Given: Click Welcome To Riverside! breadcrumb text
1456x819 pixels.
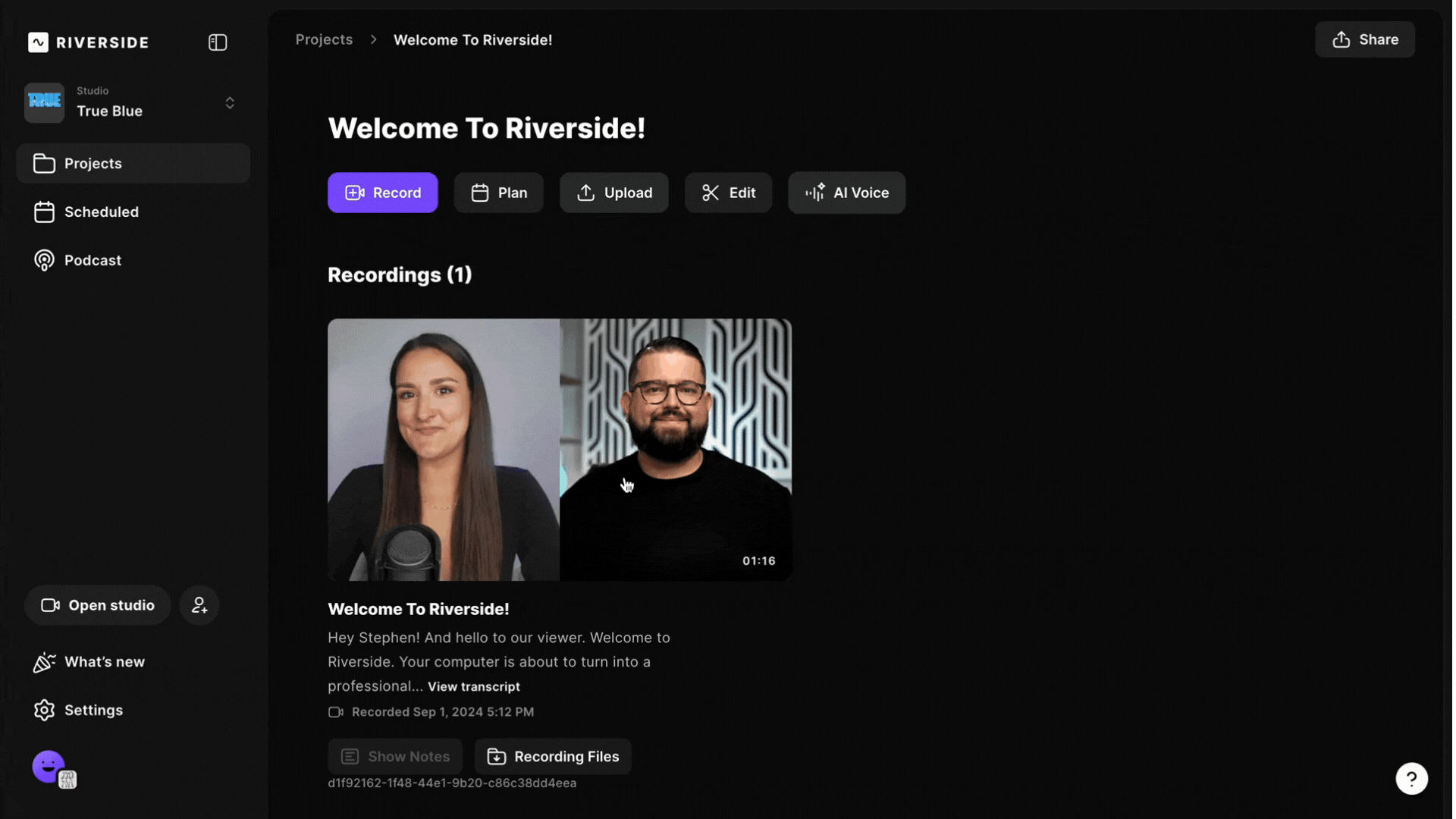Looking at the screenshot, I should coord(472,39).
